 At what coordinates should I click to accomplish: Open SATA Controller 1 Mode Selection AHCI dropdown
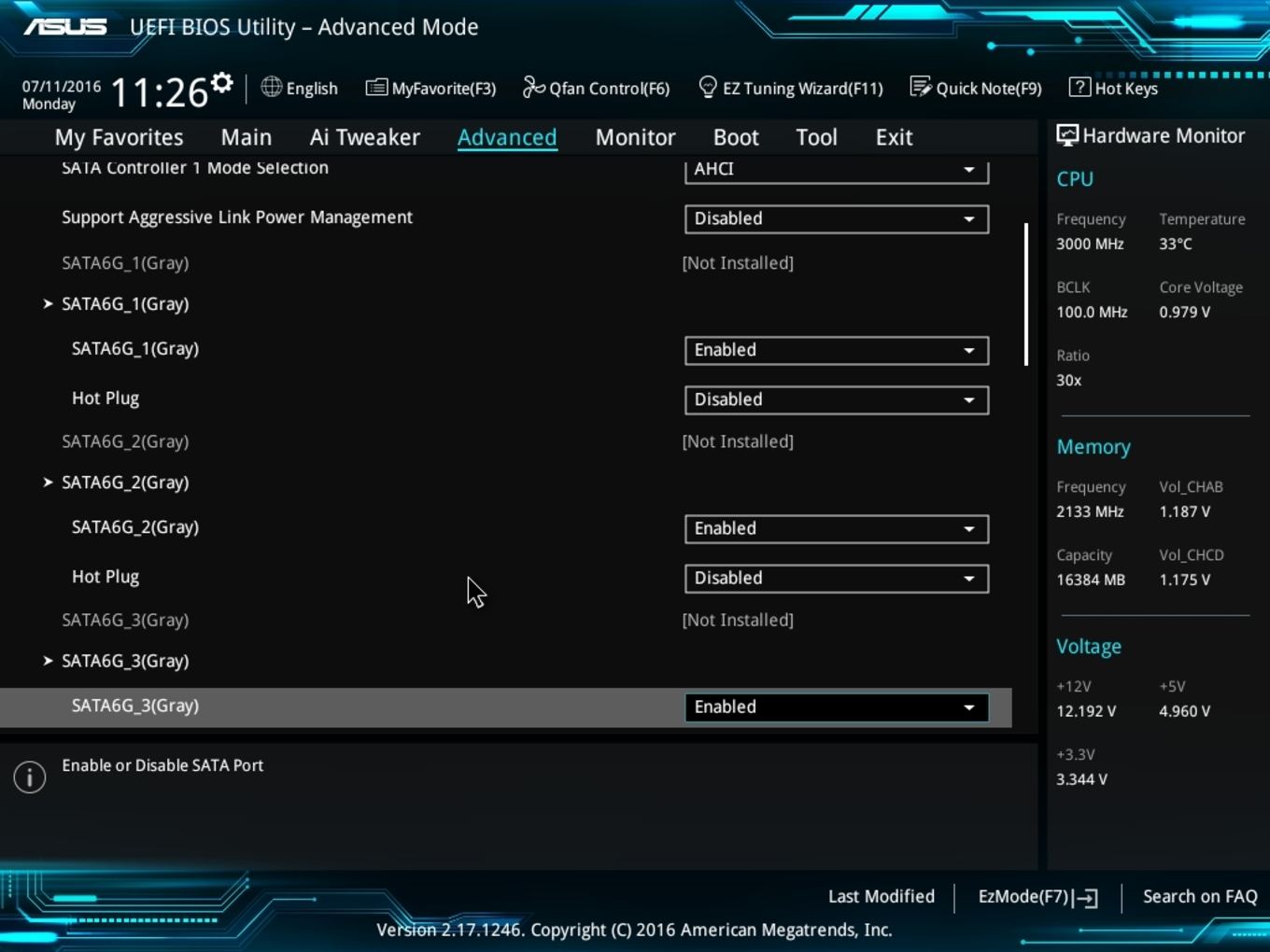pos(837,170)
